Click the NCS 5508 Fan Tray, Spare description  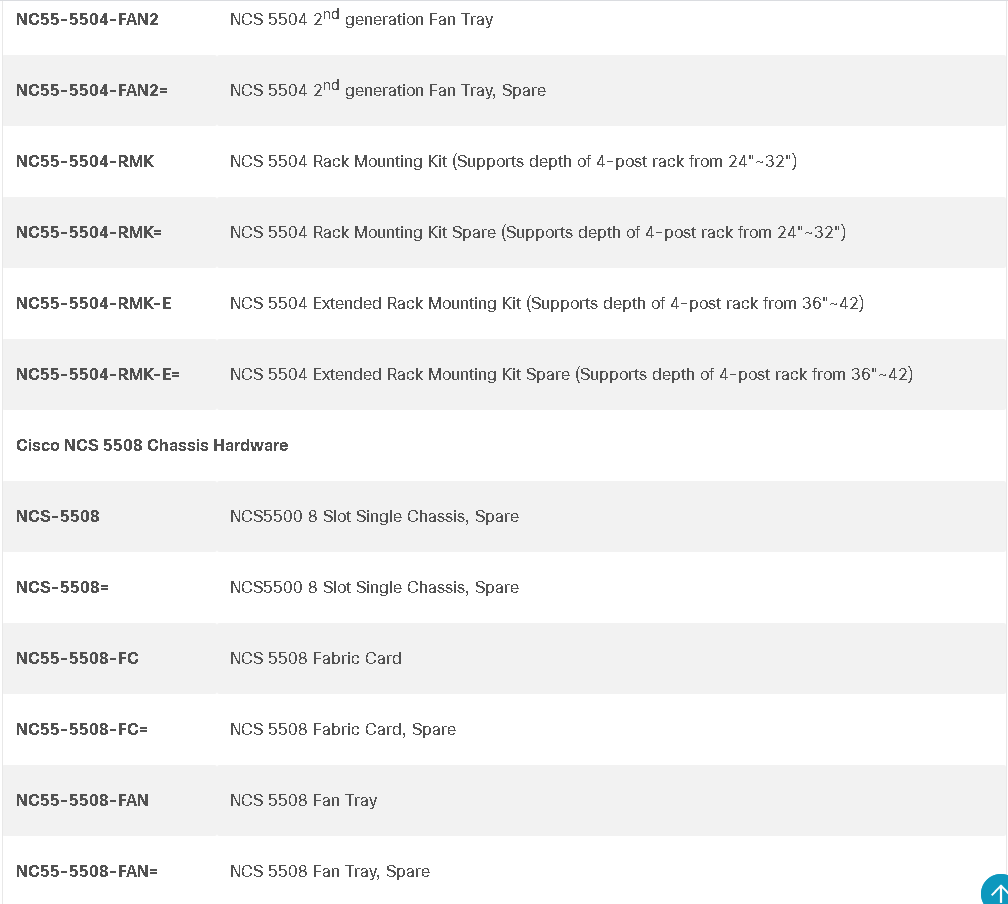pyautogui.click(x=330, y=871)
